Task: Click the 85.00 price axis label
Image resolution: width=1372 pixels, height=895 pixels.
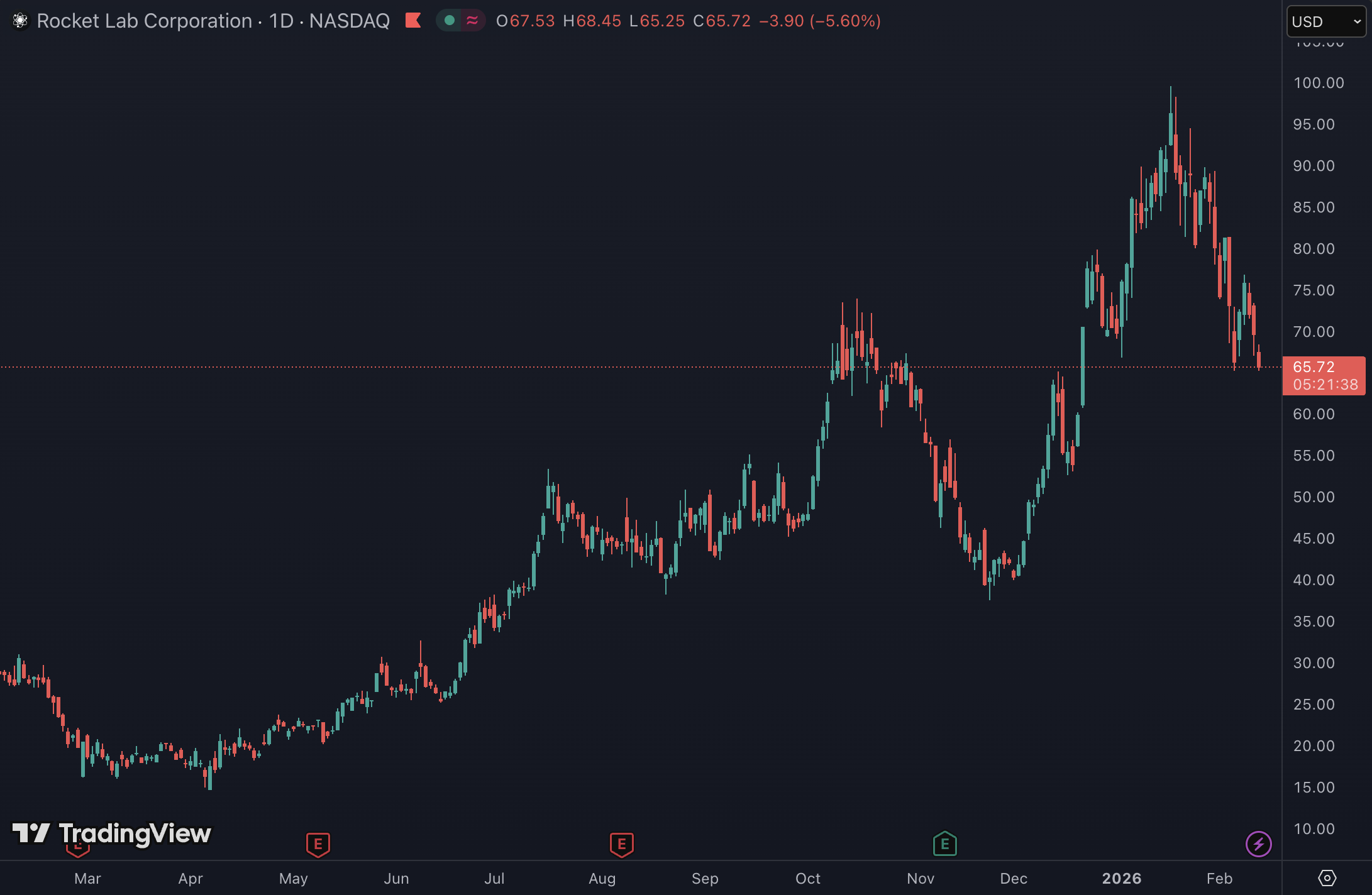Action: point(1314,207)
